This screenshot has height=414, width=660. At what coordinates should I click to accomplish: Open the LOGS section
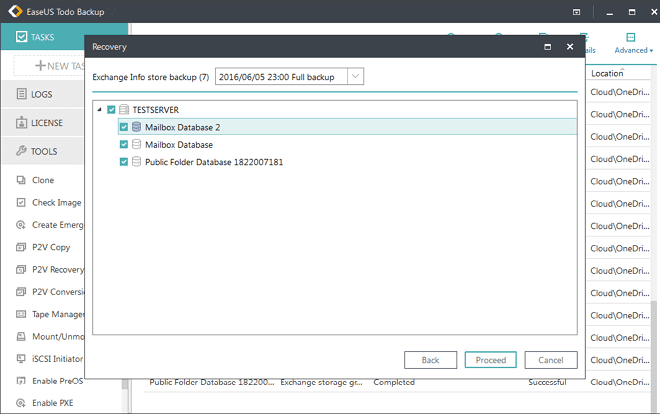tap(43, 94)
